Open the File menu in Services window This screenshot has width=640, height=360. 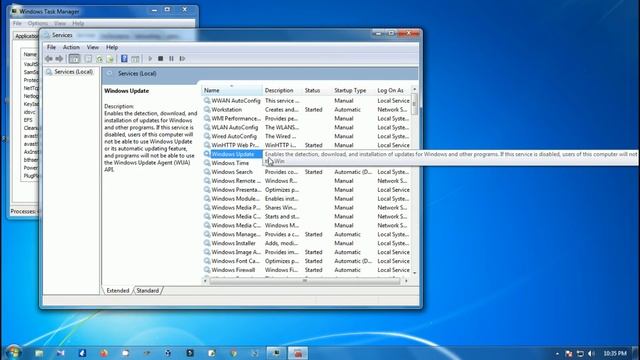coord(51,47)
